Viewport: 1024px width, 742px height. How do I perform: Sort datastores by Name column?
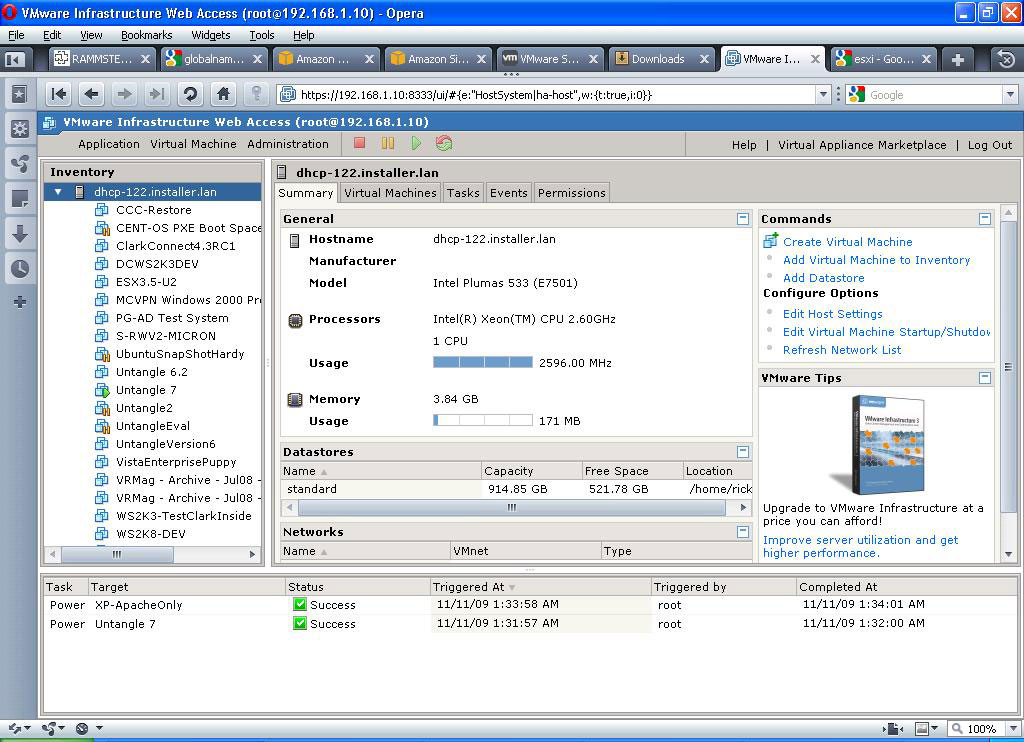381,471
